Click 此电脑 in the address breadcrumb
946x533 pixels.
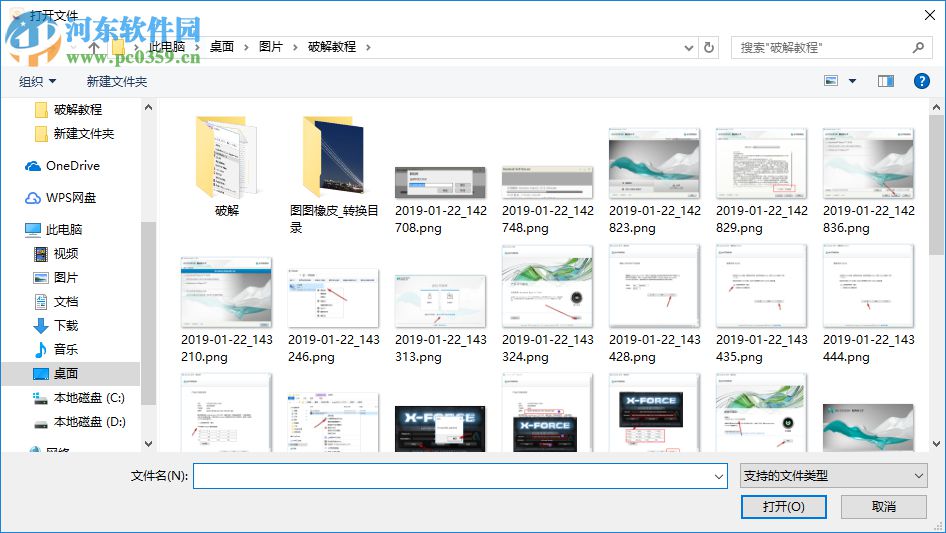tap(167, 47)
